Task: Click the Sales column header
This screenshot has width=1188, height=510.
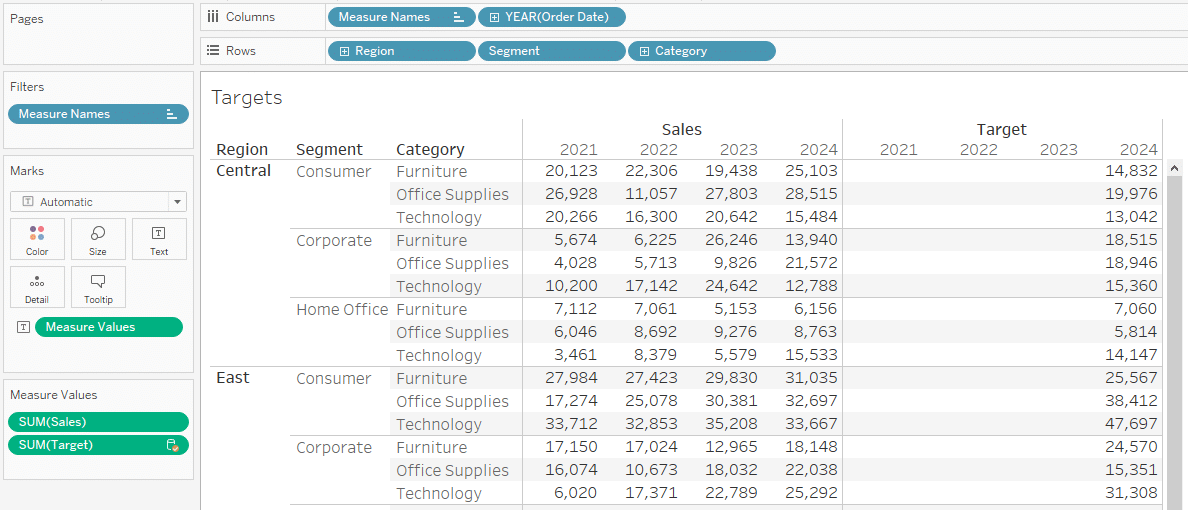Action: pyautogui.click(x=682, y=130)
